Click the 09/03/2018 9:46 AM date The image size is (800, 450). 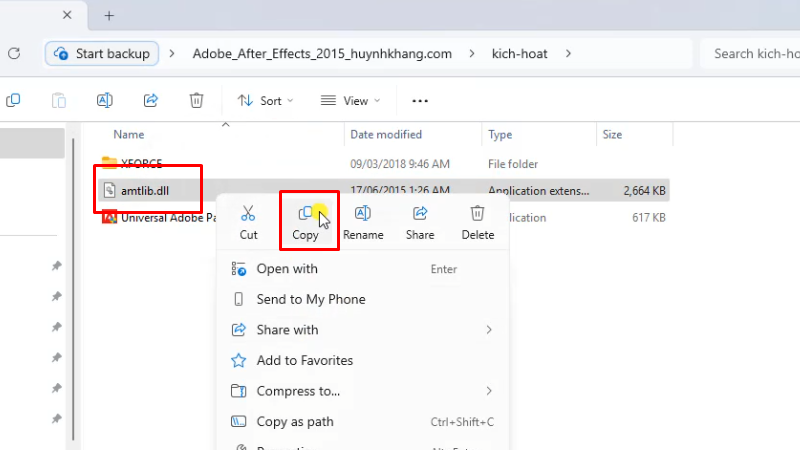(399, 164)
